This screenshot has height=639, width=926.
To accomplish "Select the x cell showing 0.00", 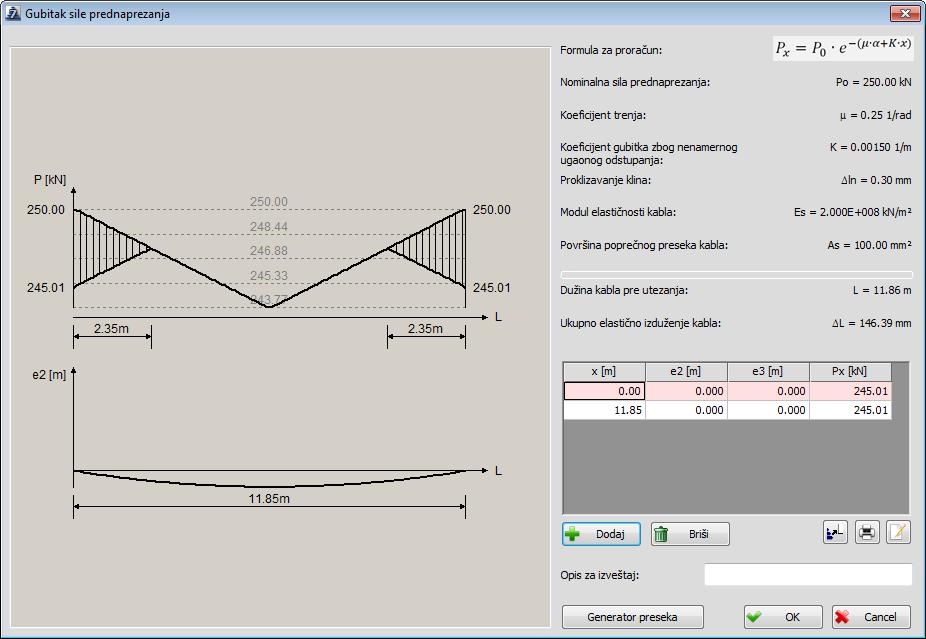I will pos(604,391).
